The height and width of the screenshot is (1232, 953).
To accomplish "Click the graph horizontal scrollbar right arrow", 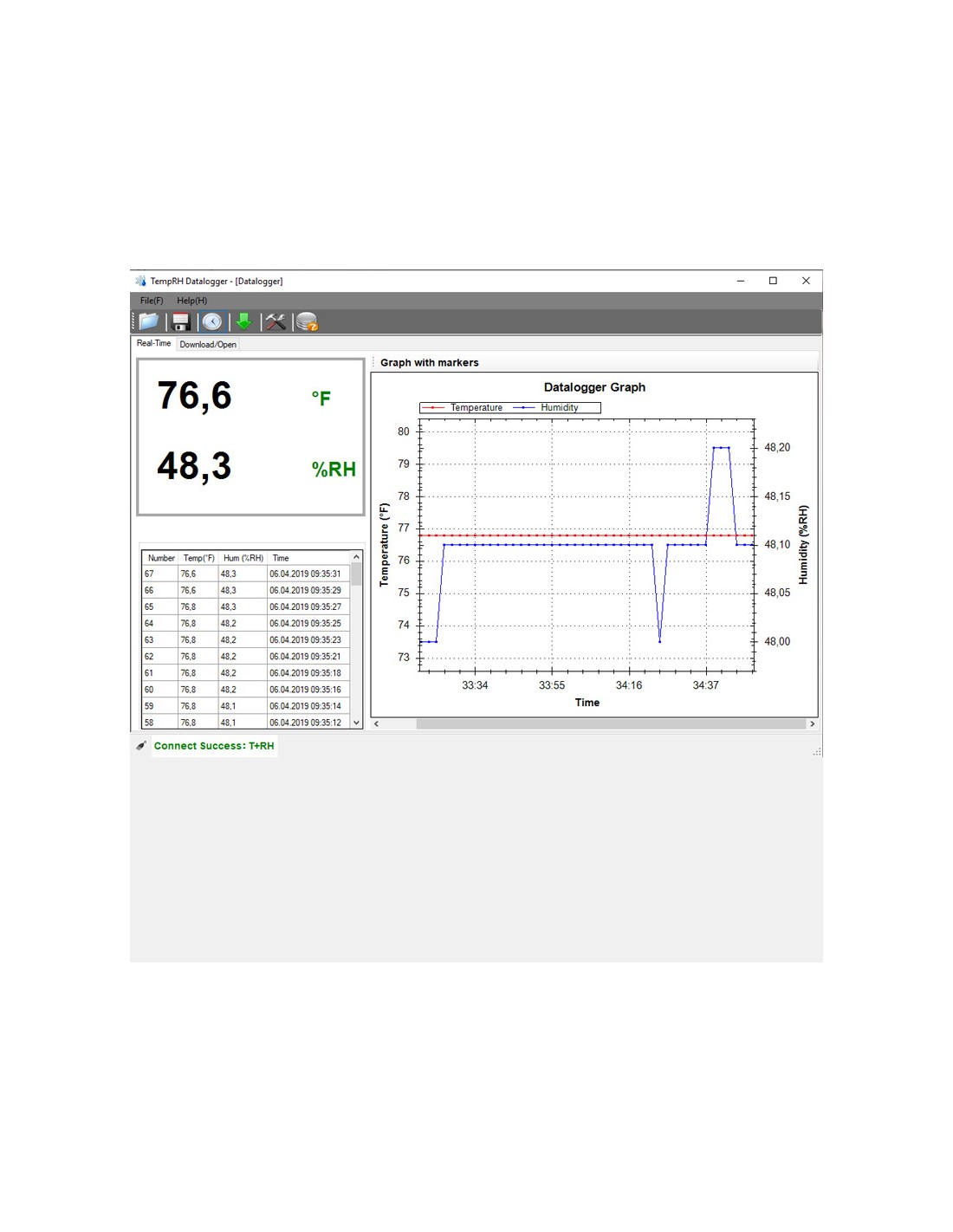I will click(812, 723).
